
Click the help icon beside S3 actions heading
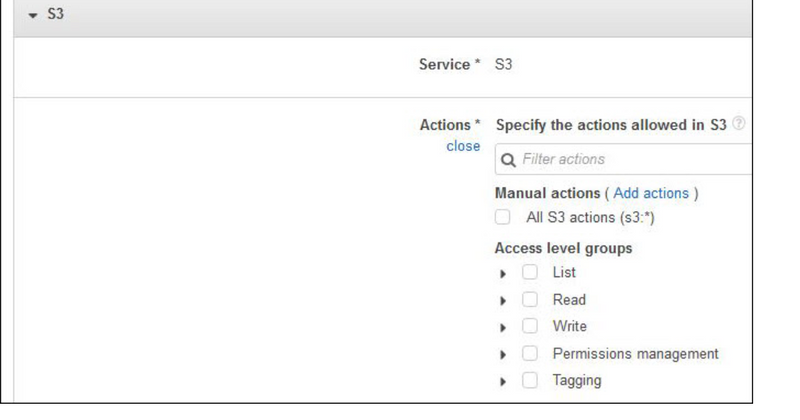click(x=739, y=125)
